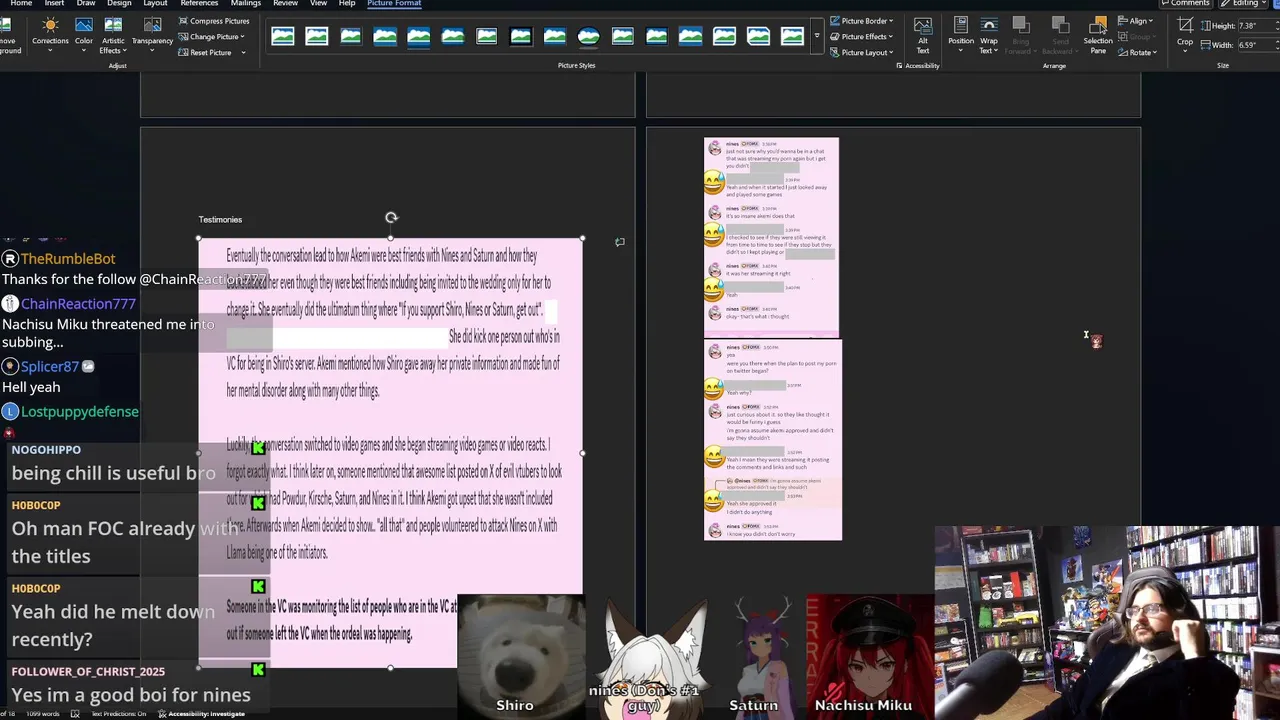Click the Change Picture button
The width and height of the screenshot is (1280, 720).
pos(212,37)
